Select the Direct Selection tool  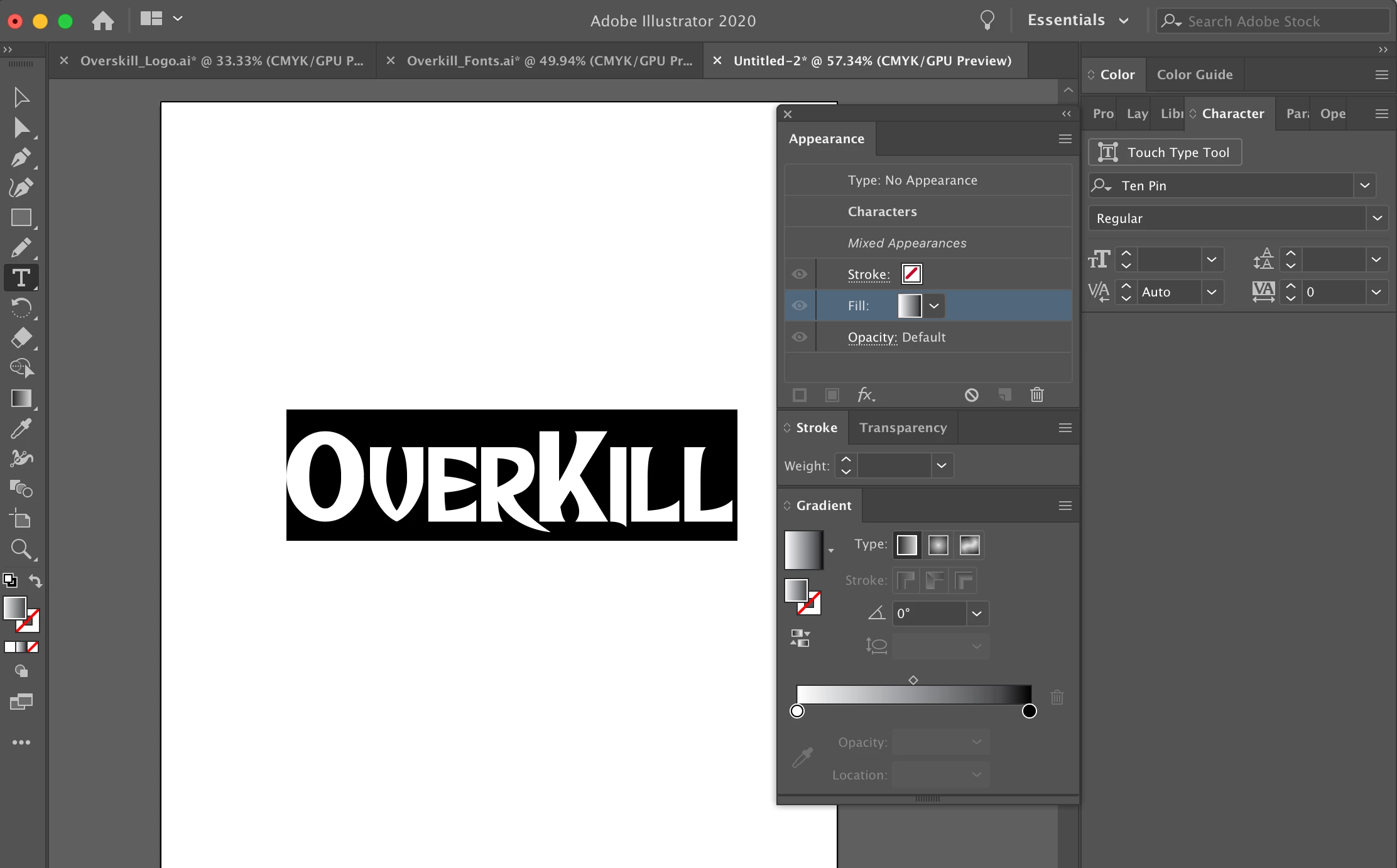point(21,127)
